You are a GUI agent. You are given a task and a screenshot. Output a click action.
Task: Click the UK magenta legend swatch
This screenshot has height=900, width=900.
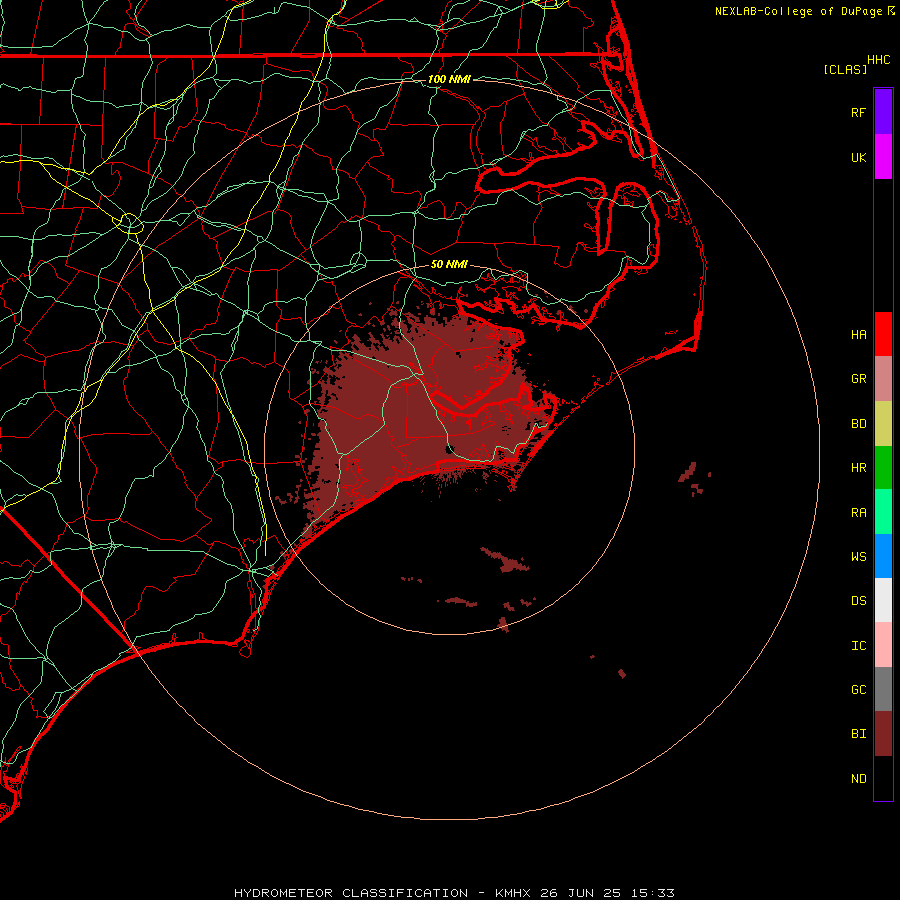(x=883, y=157)
